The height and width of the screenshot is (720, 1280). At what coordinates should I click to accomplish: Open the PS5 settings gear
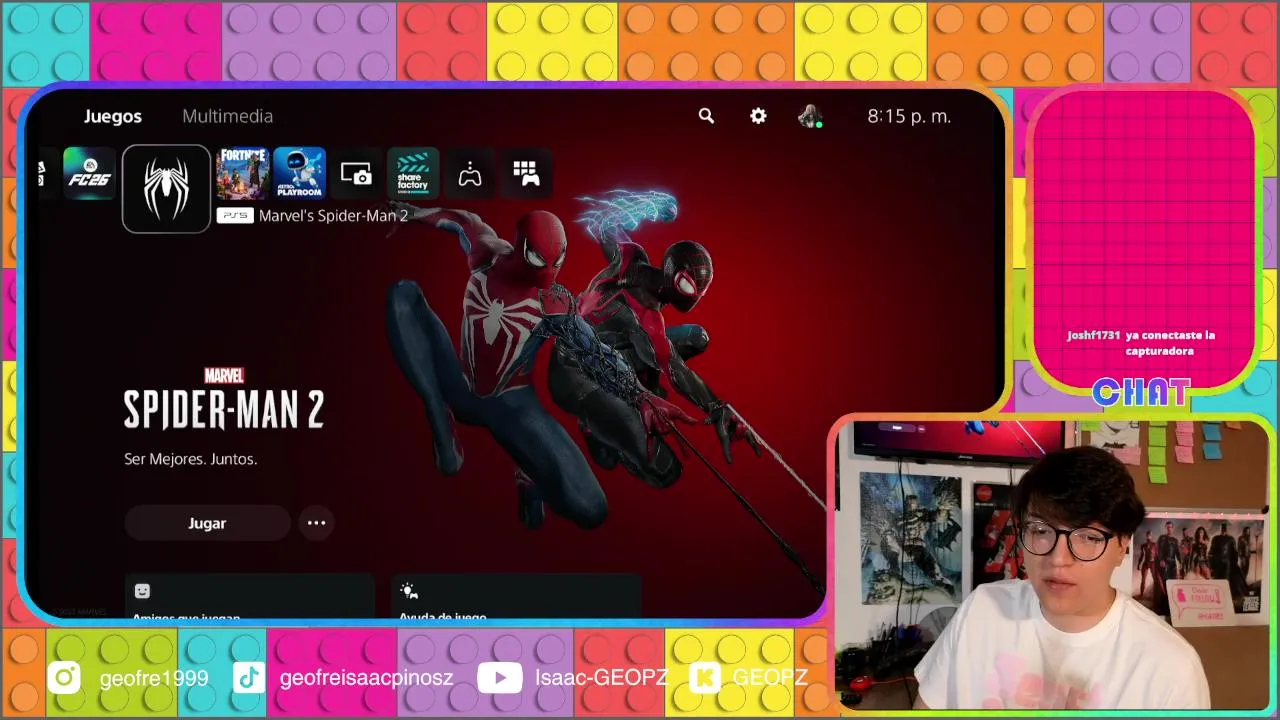[x=758, y=116]
